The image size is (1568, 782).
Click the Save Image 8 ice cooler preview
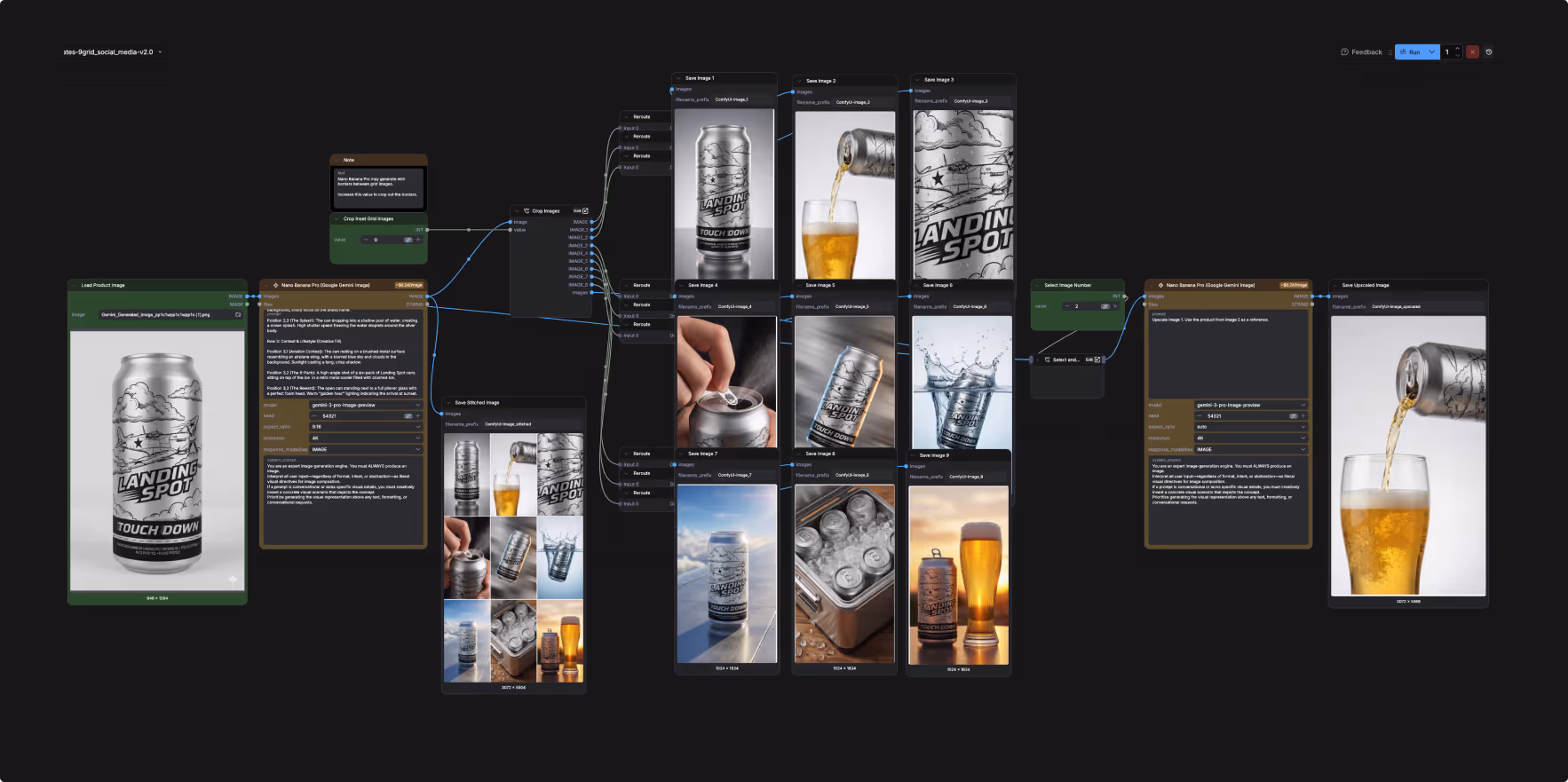(x=844, y=573)
